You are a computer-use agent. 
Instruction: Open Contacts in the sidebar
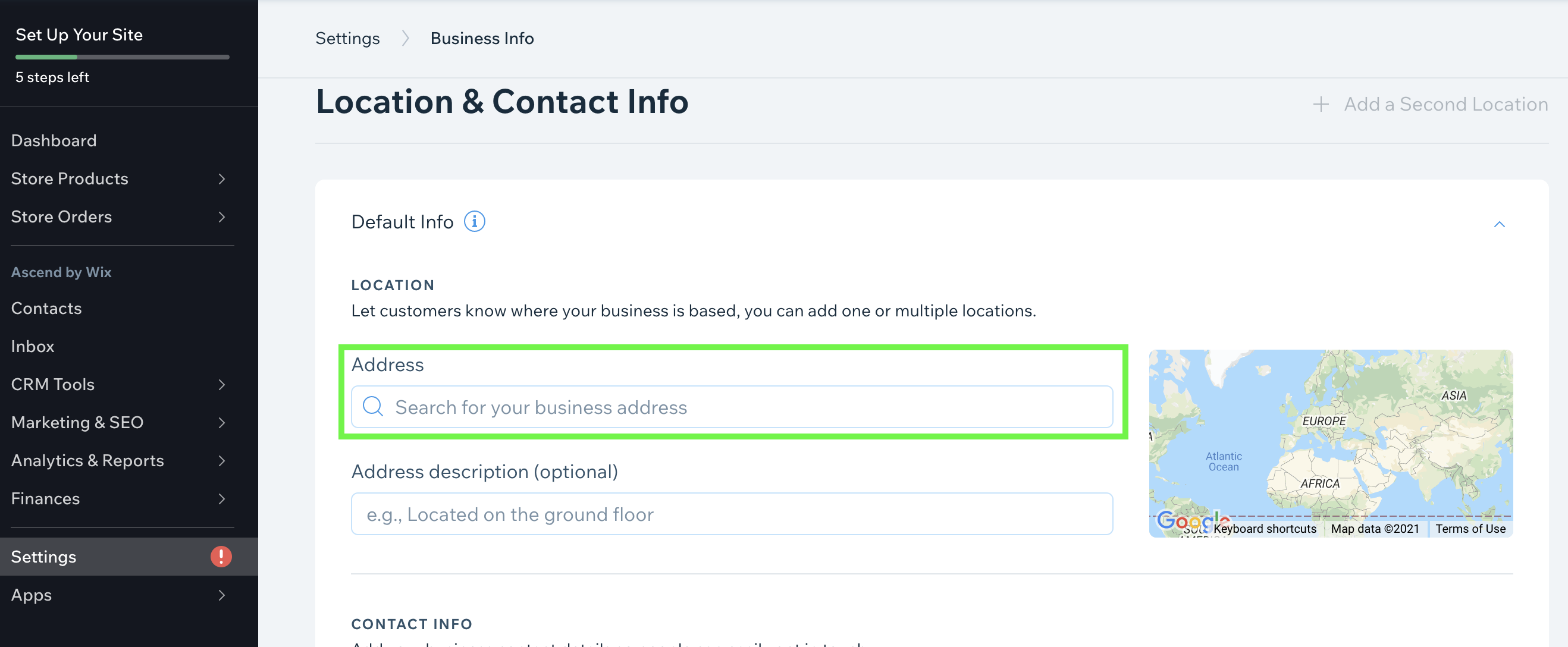46,309
